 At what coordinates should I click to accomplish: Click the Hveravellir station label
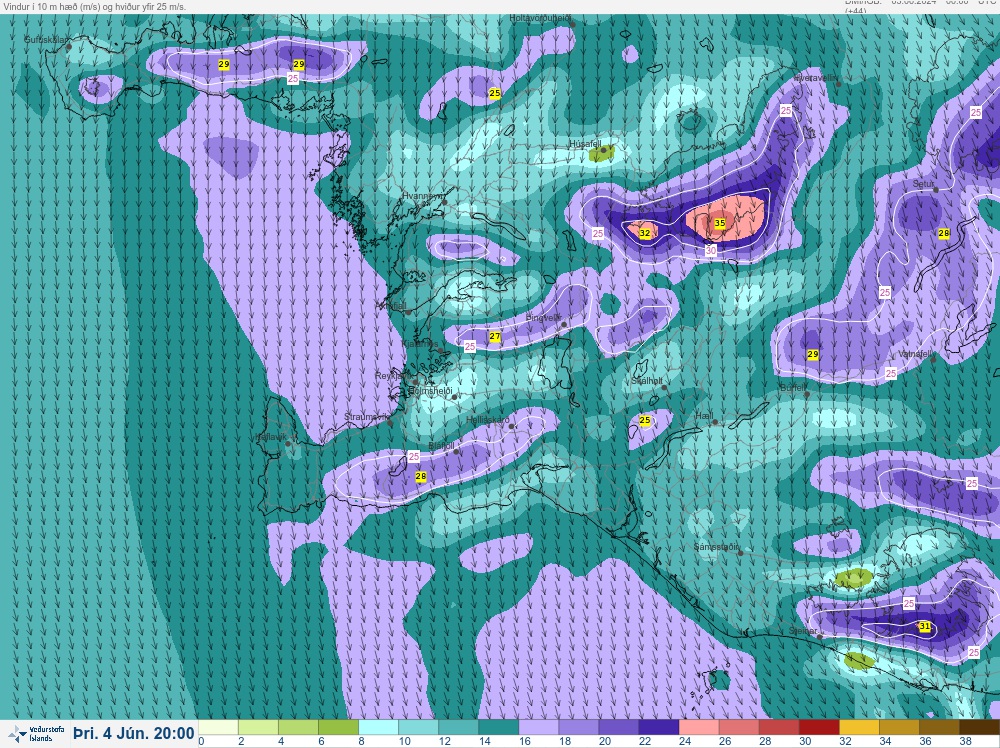click(x=816, y=78)
